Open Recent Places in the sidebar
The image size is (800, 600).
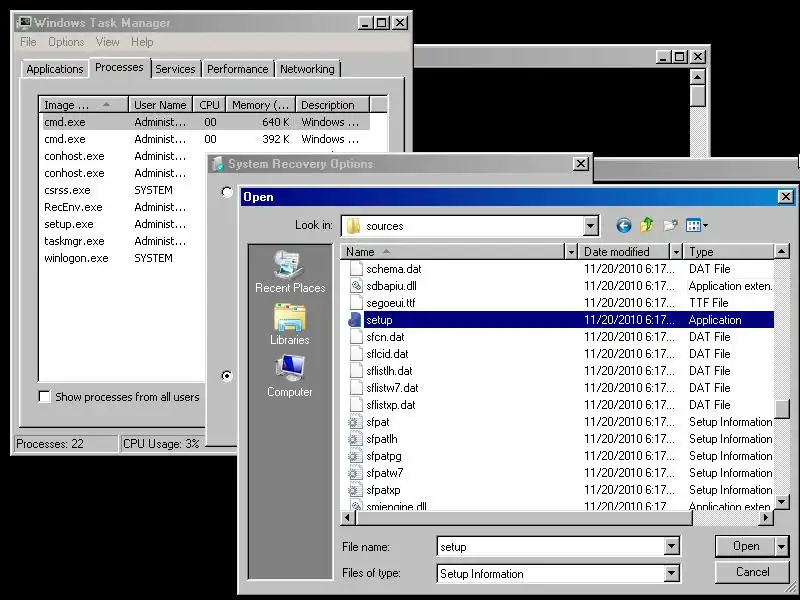point(290,272)
